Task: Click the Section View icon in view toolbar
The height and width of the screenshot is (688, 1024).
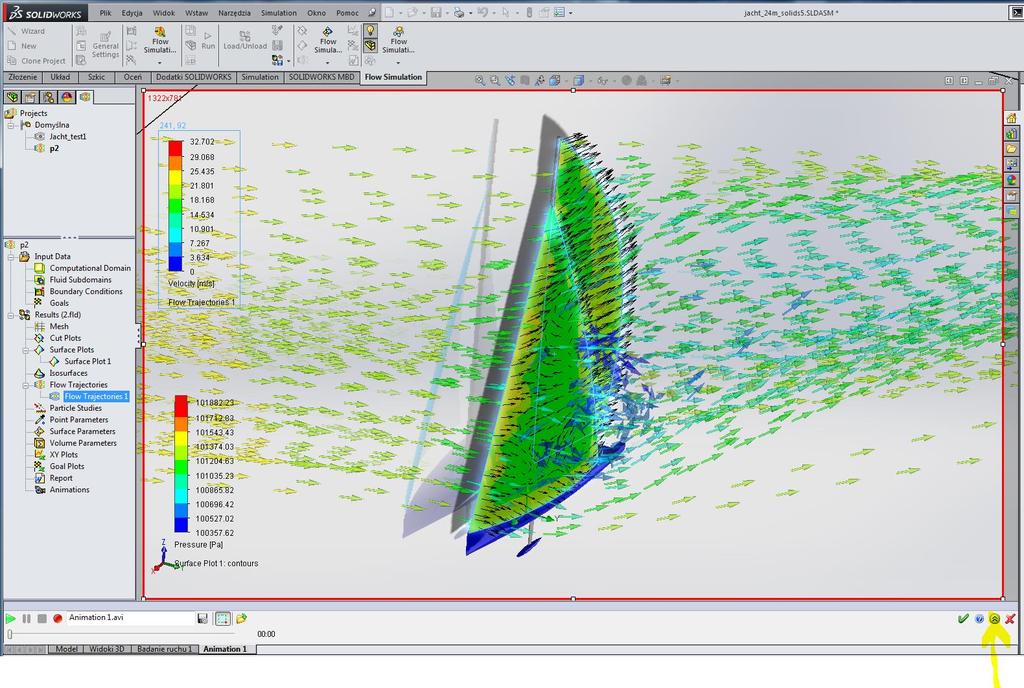Action: [x=525, y=80]
